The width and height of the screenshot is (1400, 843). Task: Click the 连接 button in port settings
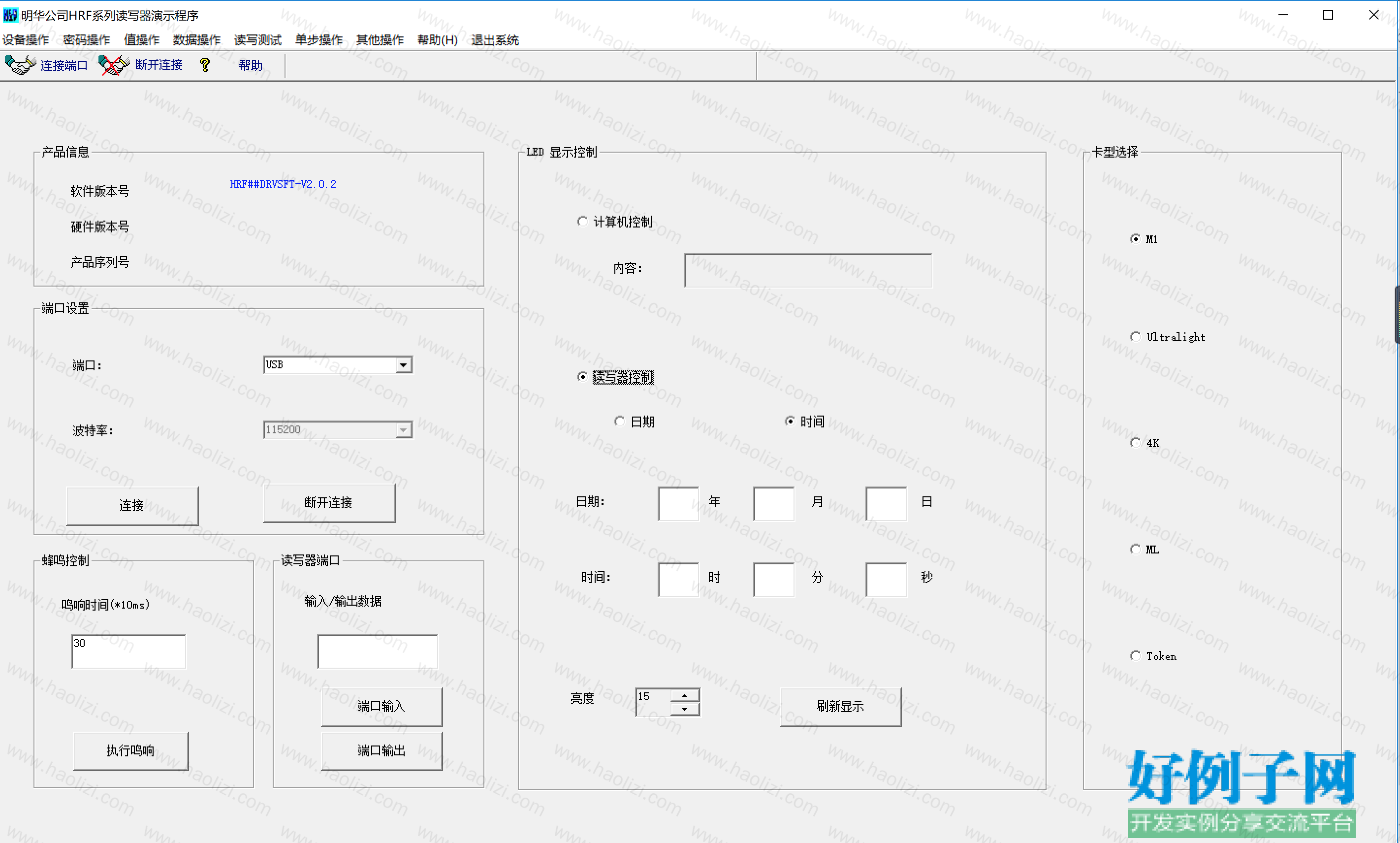click(132, 505)
